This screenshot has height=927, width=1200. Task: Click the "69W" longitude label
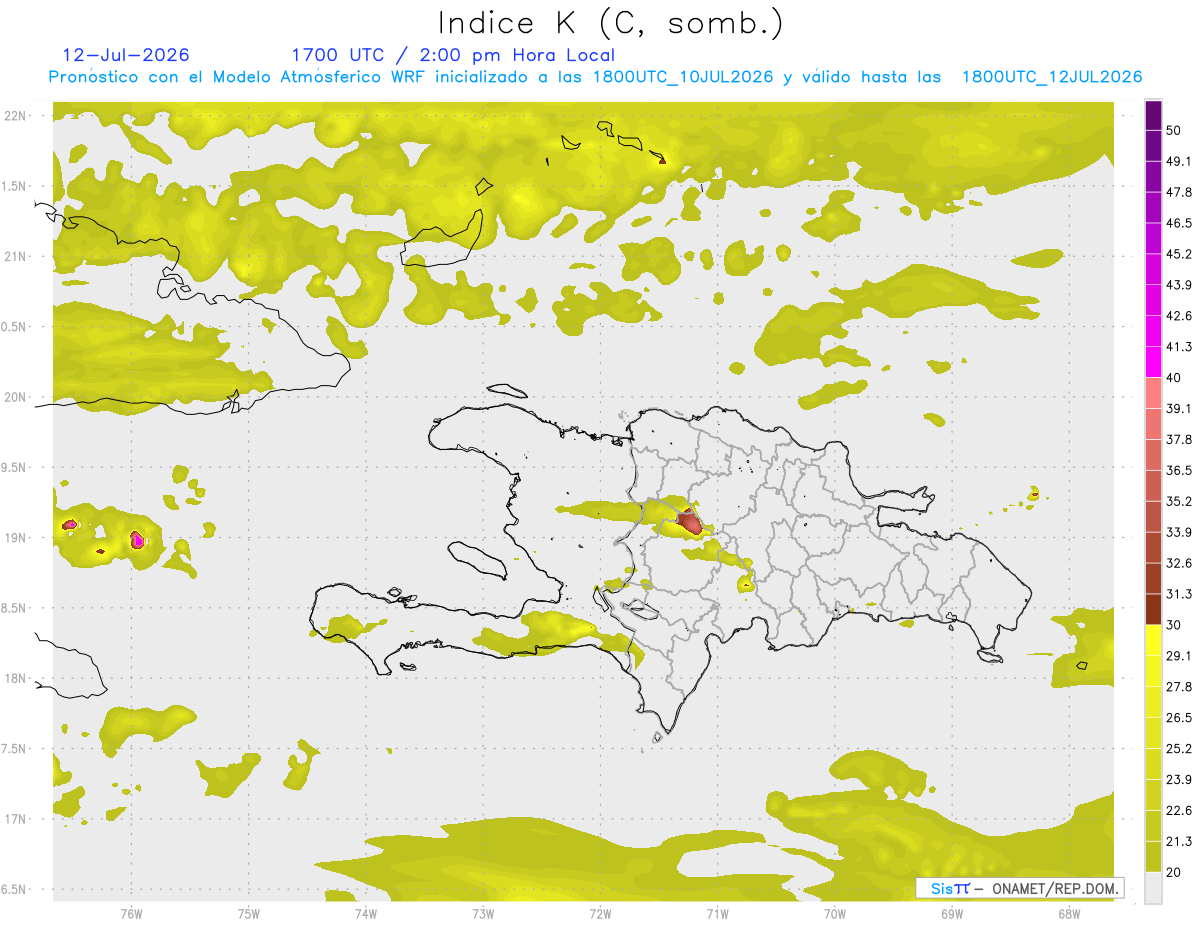coord(952,913)
